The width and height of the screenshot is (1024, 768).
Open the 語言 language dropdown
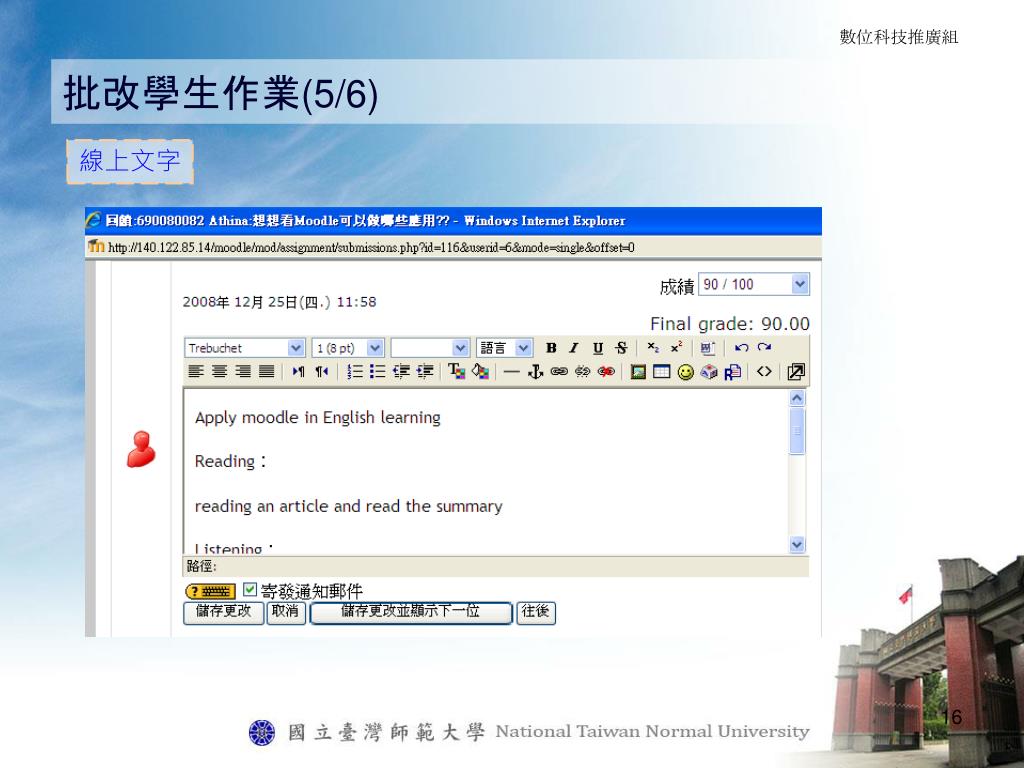coord(504,348)
